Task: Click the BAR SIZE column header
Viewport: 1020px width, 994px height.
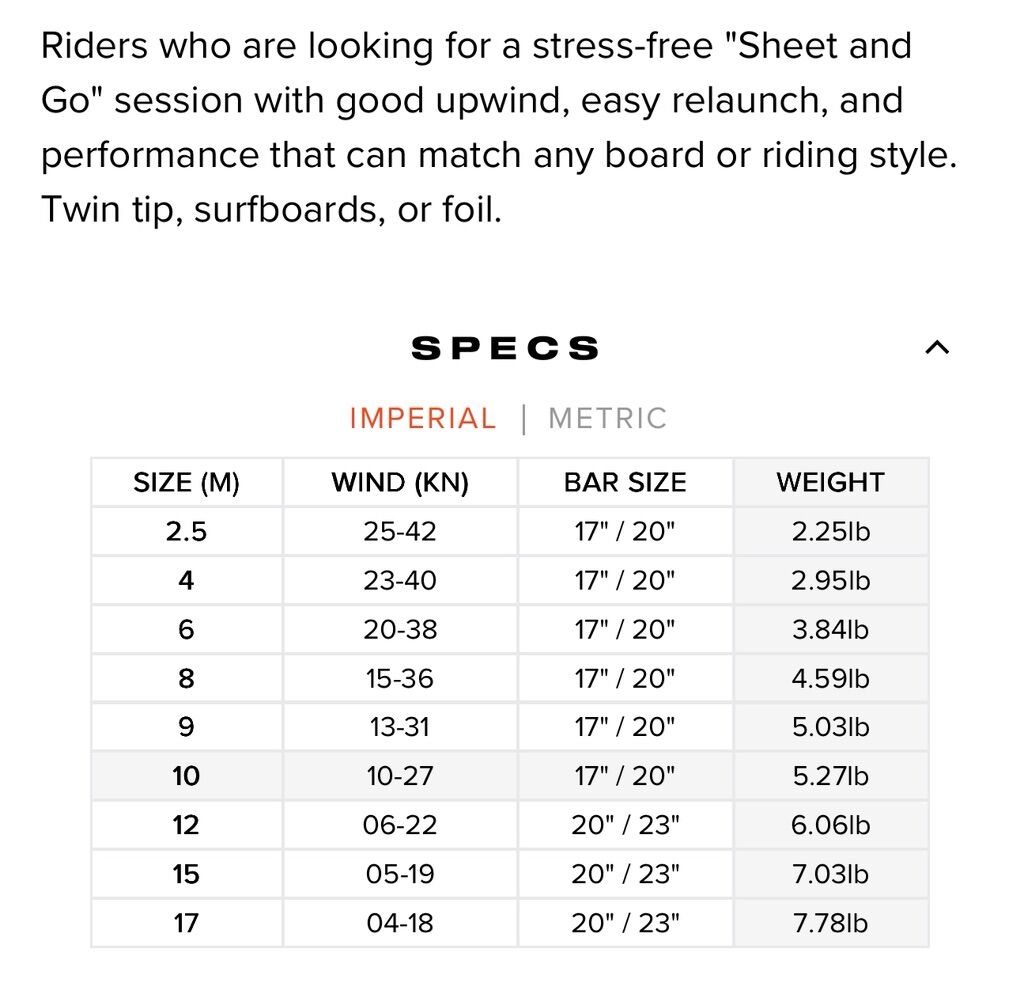Action: click(x=625, y=482)
